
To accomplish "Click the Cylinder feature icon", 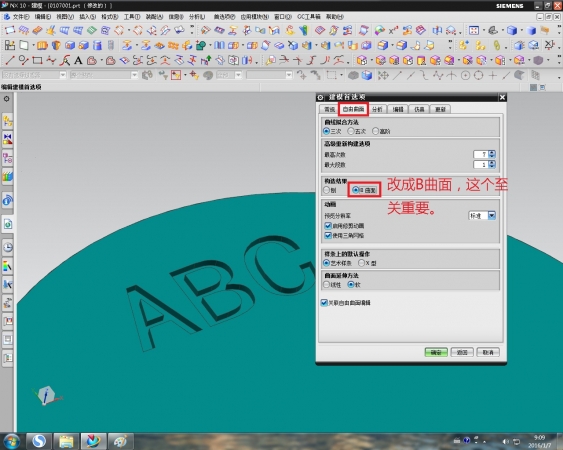I will pos(97,45).
